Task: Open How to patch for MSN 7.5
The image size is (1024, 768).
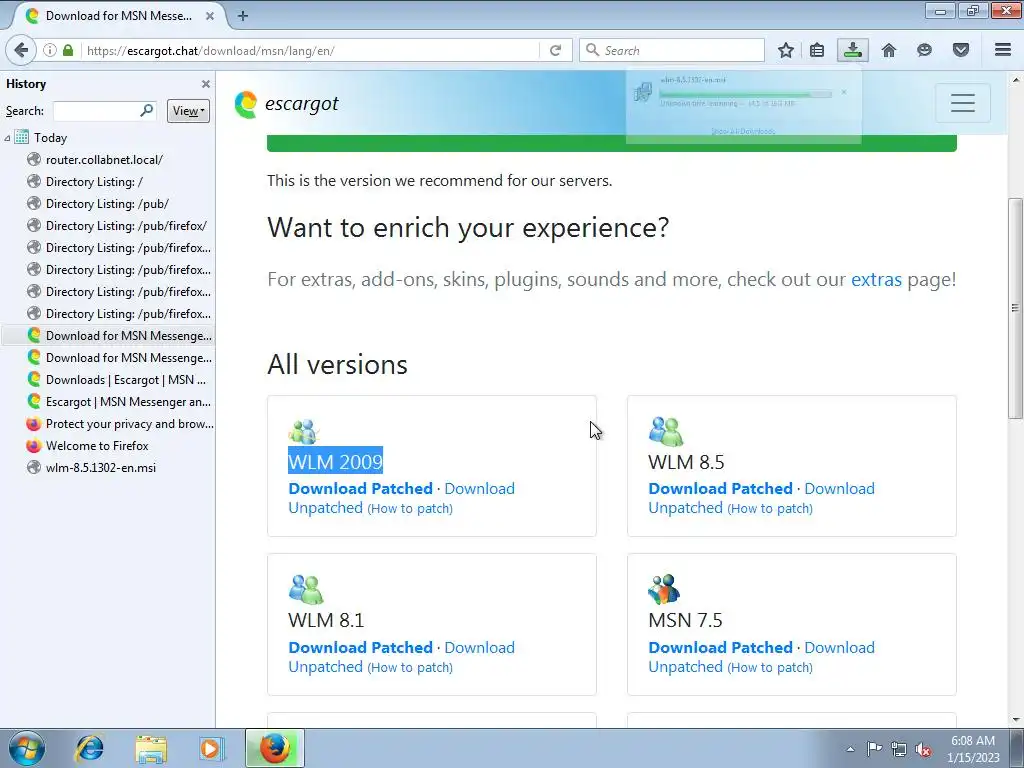Action: click(770, 667)
